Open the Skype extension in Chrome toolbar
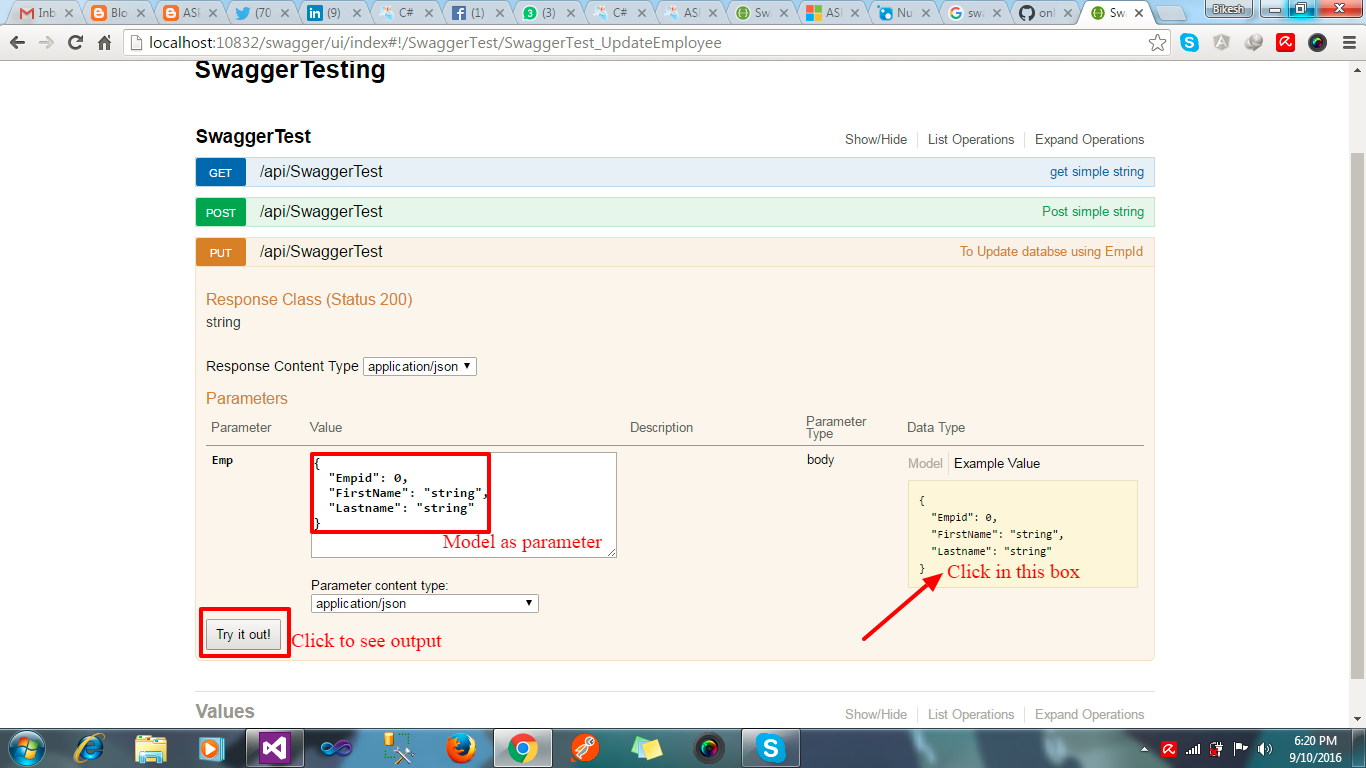This screenshot has width=1366, height=768. point(1189,42)
